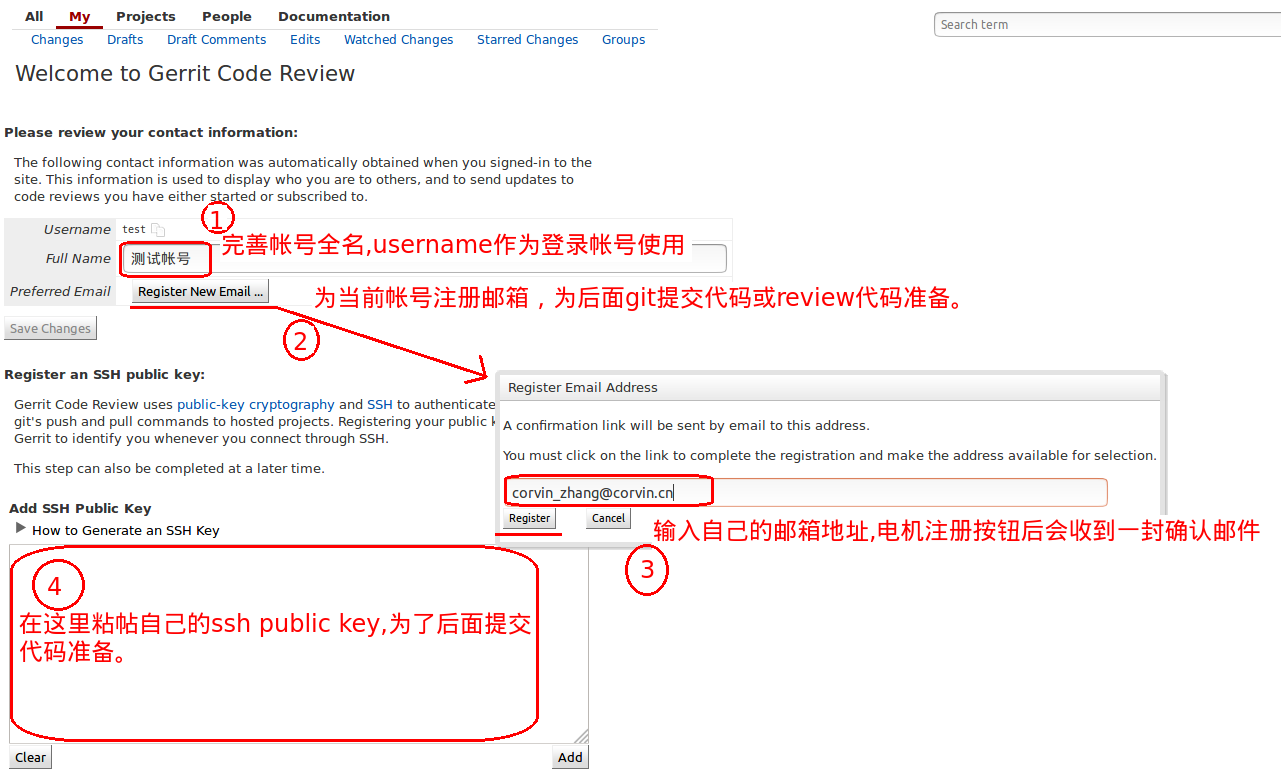This screenshot has height=778, width=1281.
Task: Open Groups submenu link
Action: click(x=623, y=40)
